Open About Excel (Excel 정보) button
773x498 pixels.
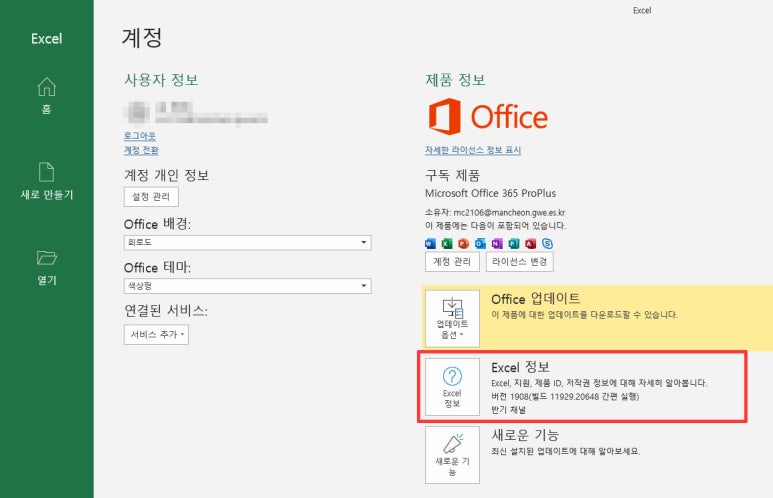tap(452, 387)
